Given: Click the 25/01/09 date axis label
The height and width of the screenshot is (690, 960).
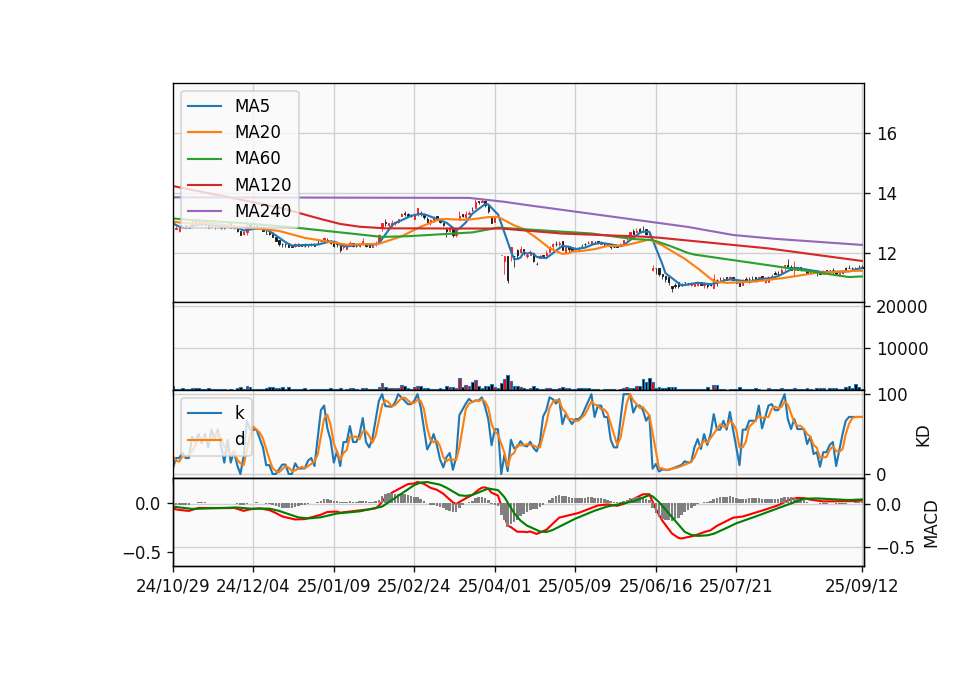Looking at the screenshot, I should tap(334, 586).
